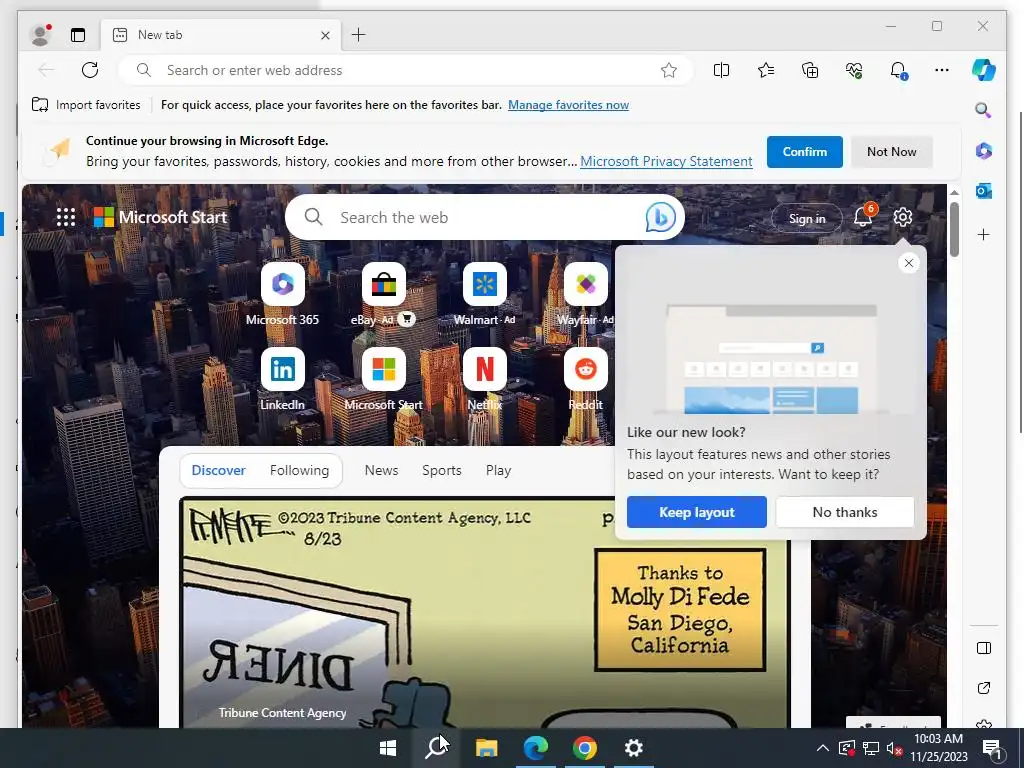Open Edge notifications bell in toolbar

pyautogui.click(x=898, y=70)
